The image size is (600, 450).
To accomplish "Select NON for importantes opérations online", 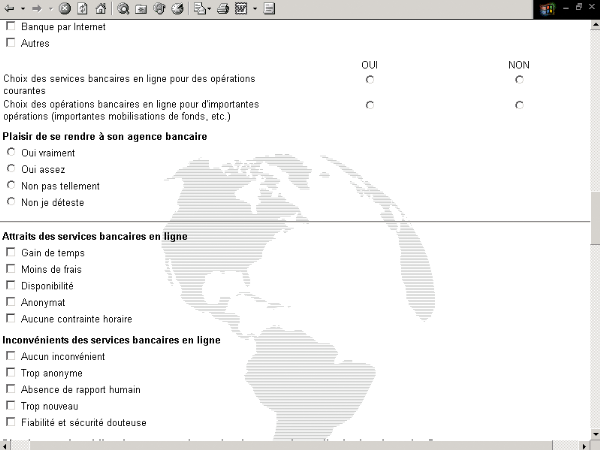I will point(519,105).
